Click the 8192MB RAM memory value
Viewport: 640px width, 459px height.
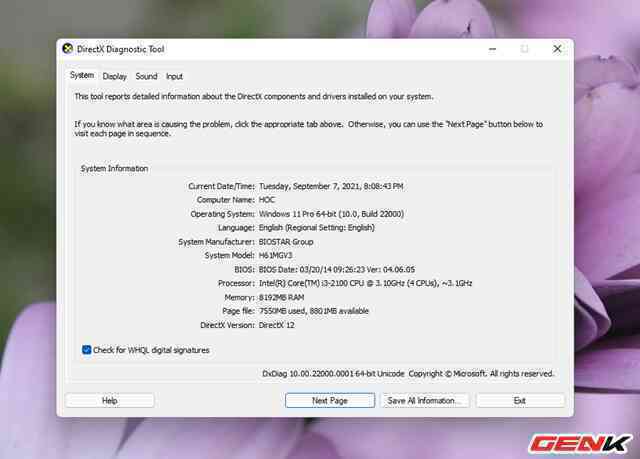click(x=281, y=297)
